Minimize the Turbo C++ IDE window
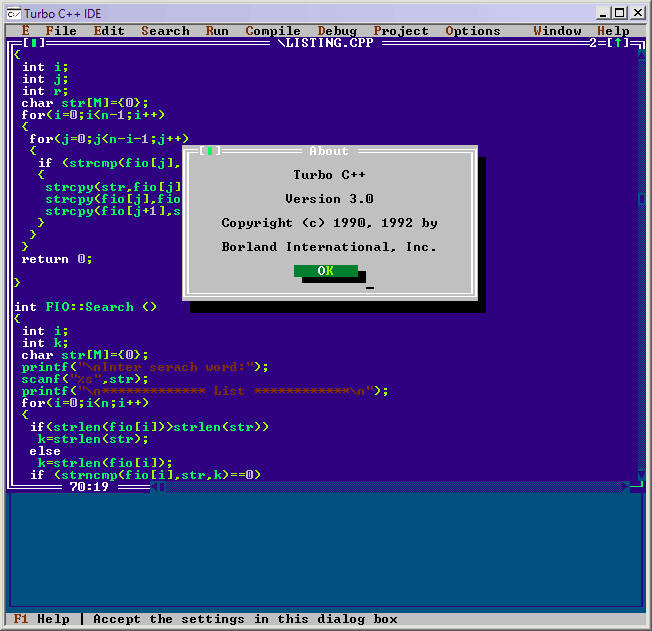Screen dimensions: 652x631 (603, 13)
